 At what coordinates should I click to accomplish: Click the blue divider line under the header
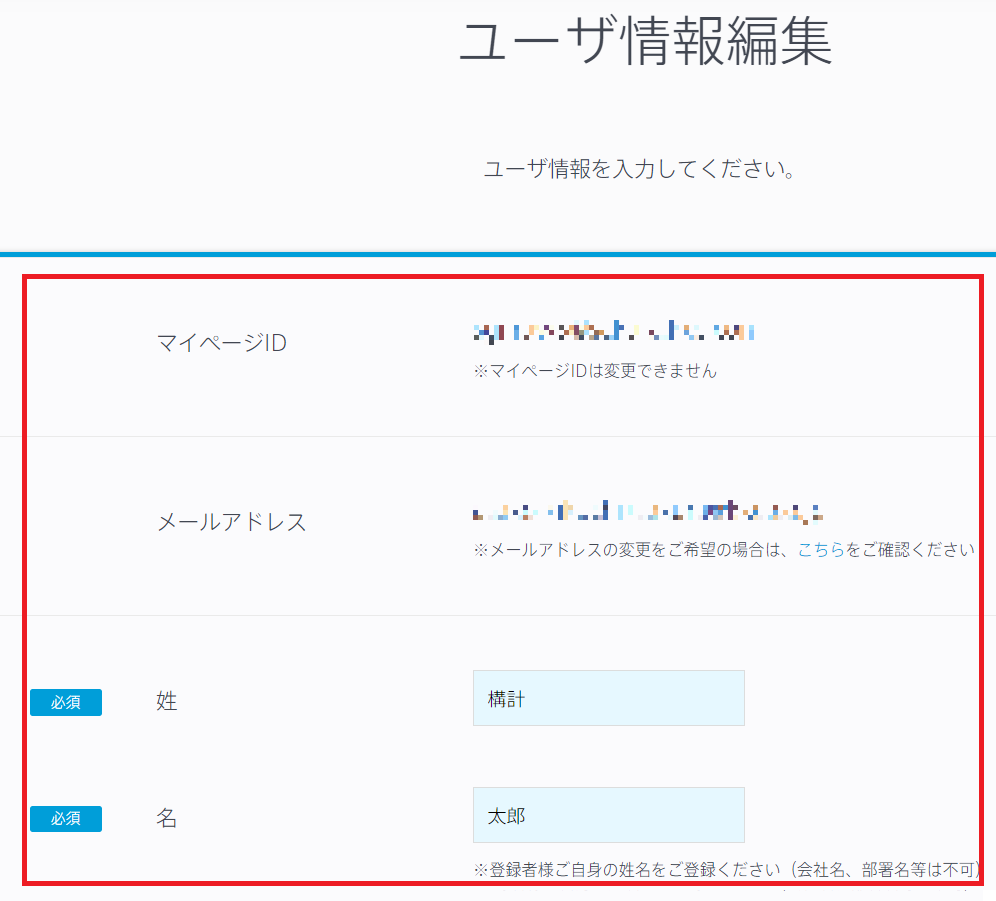point(498,254)
